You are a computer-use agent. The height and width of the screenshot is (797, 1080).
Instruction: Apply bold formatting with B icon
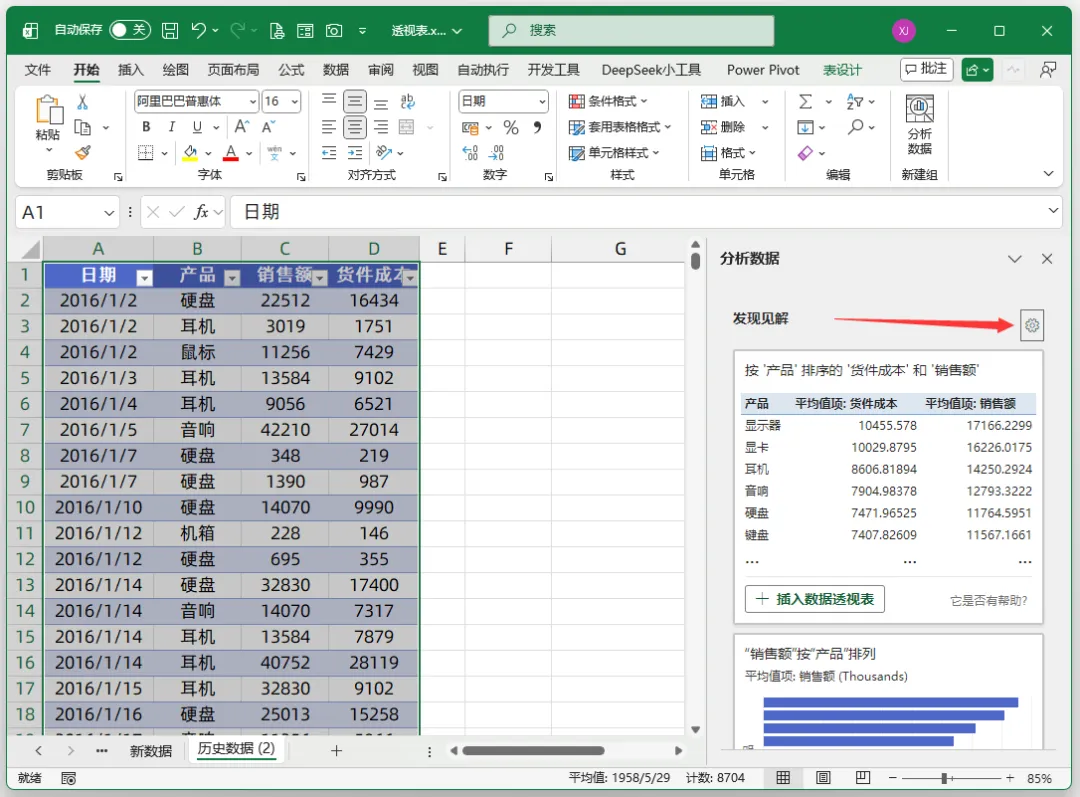[x=146, y=127]
